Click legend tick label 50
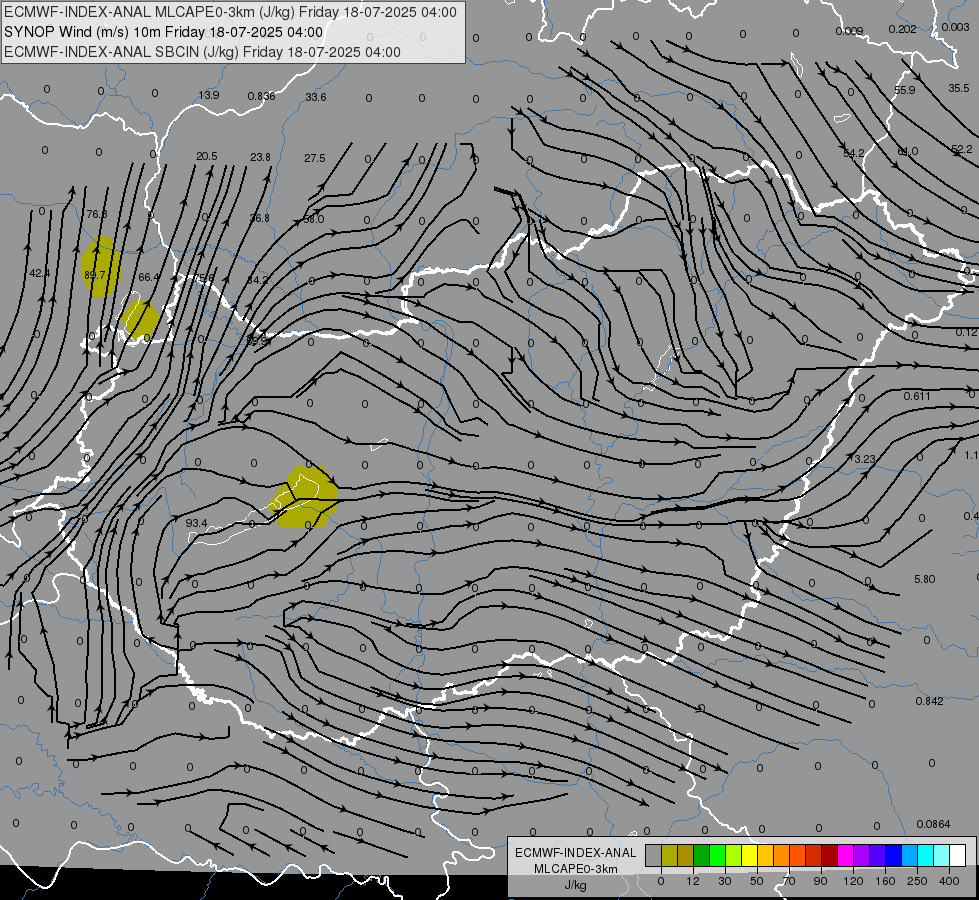The image size is (979, 900). 757,881
